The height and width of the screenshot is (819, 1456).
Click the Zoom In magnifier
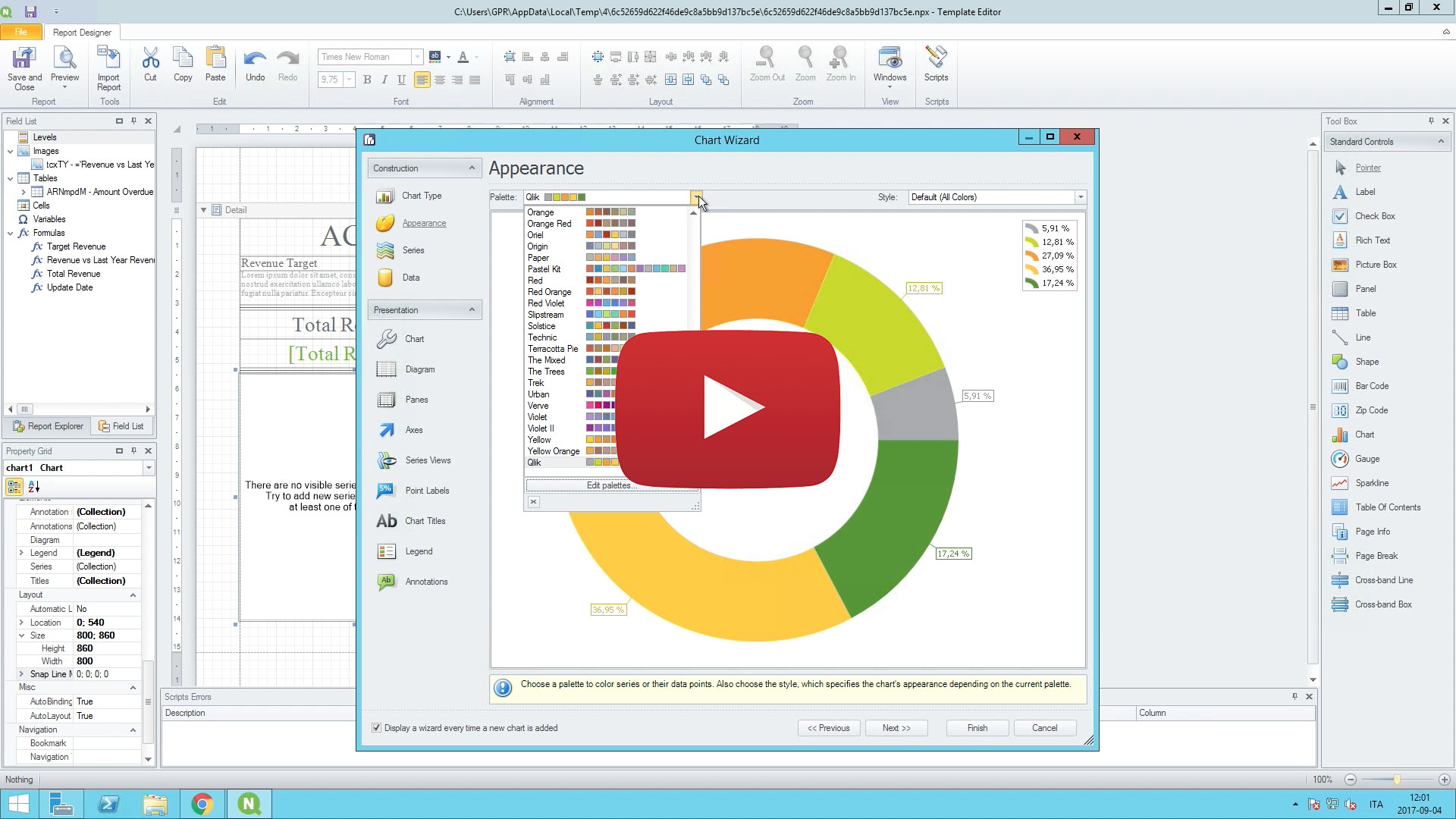click(840, 58)
